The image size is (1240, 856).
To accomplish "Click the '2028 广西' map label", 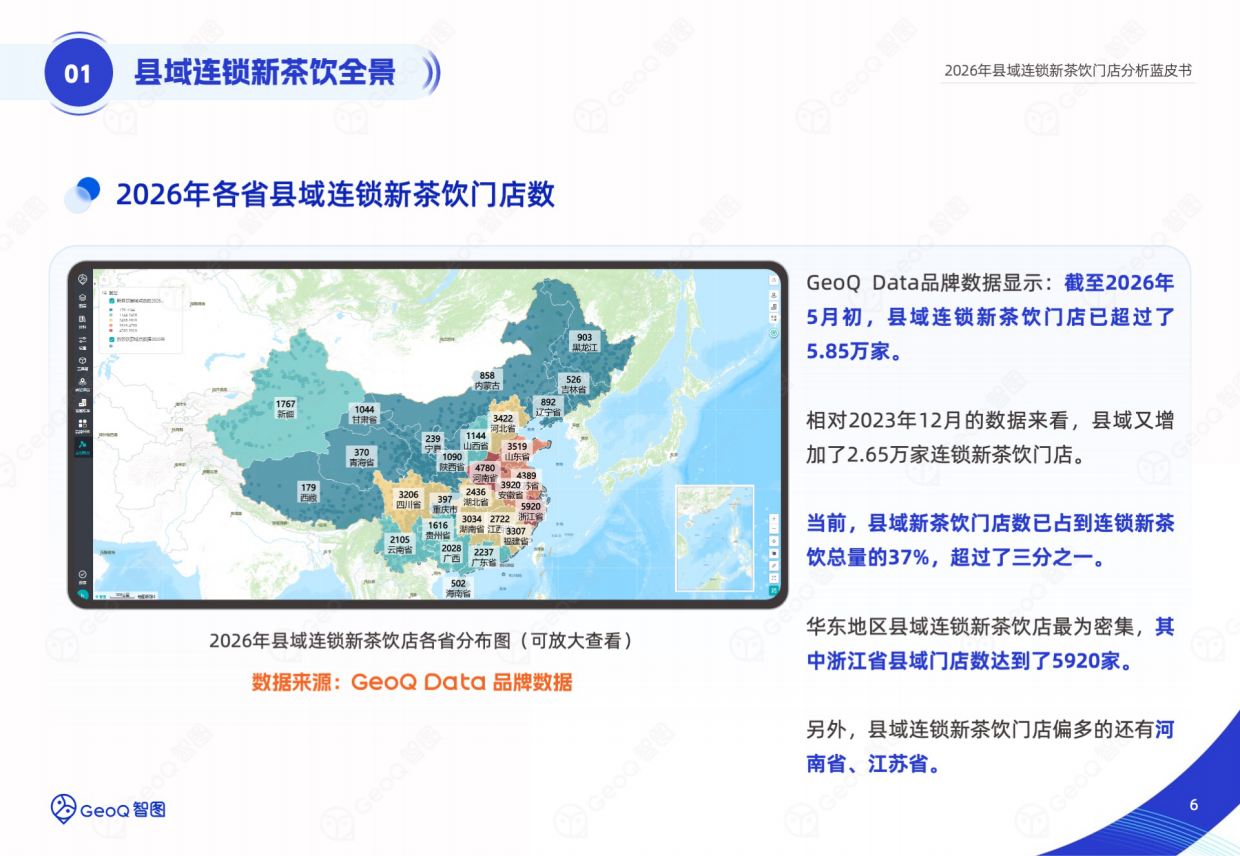I will 452,553.
